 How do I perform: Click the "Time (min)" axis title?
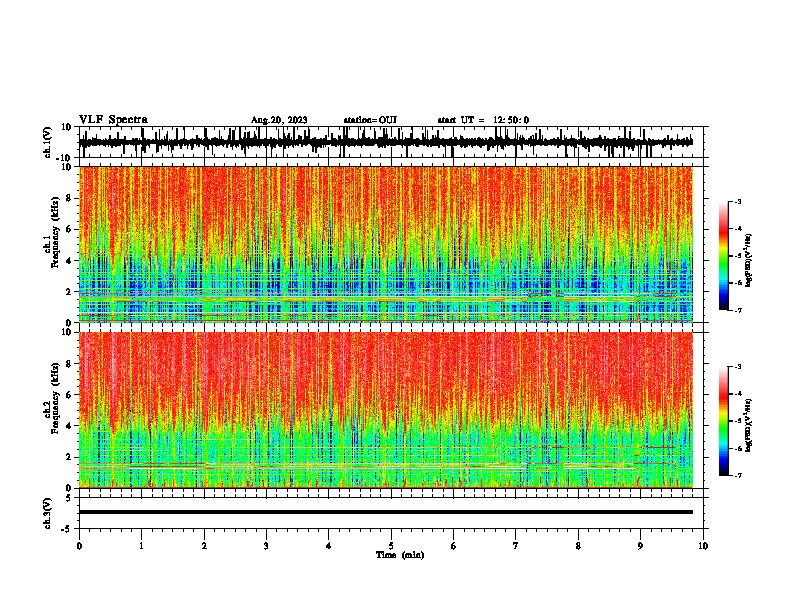(400, 555)
